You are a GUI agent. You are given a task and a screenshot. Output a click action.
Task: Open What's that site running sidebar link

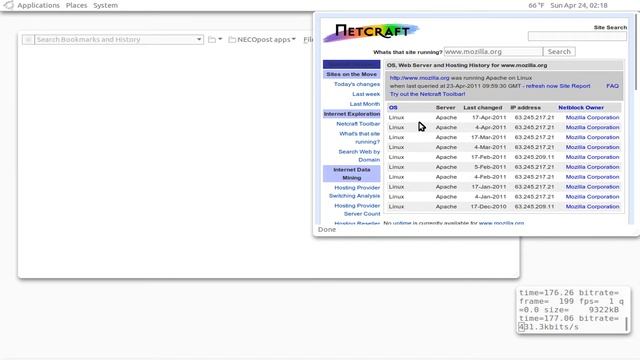coord(359,138)
